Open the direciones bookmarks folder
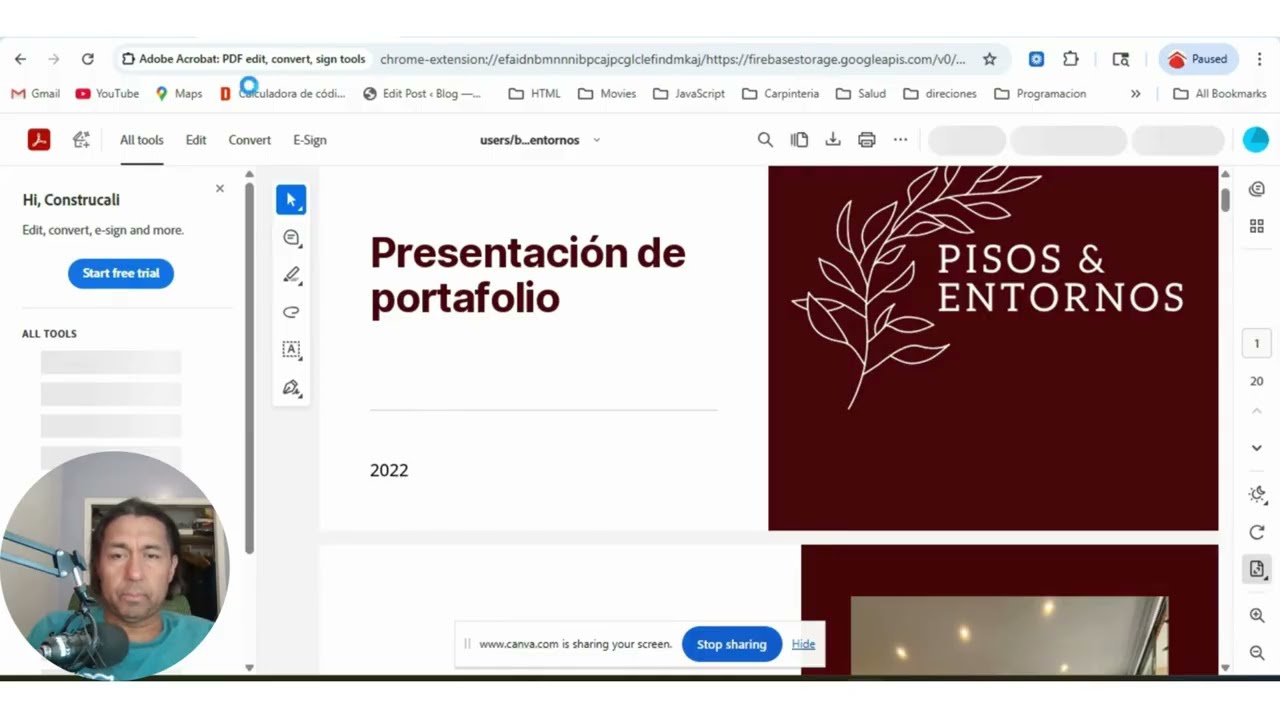The height and width of the screenshot is (720, 1280). pos(939,93)
